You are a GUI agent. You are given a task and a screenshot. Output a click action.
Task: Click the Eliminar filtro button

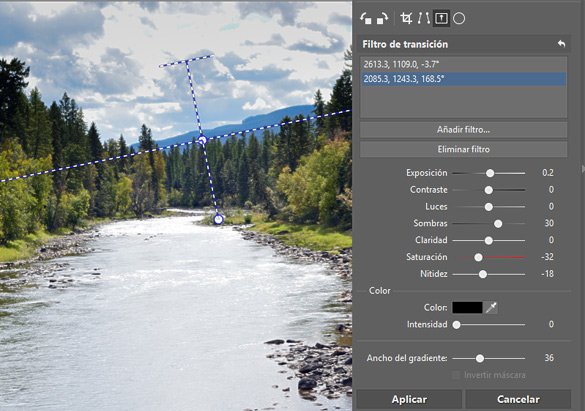pyautogui.click(x=463, y=149)
